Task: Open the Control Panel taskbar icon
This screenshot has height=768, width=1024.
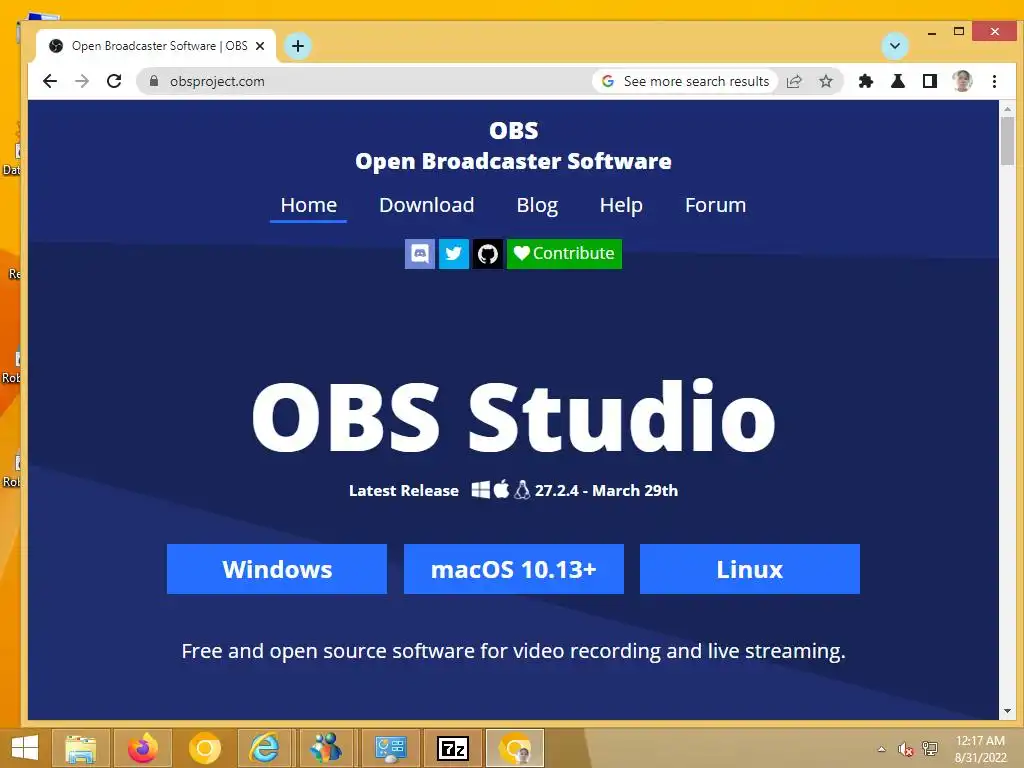Action: click(390, 748)
